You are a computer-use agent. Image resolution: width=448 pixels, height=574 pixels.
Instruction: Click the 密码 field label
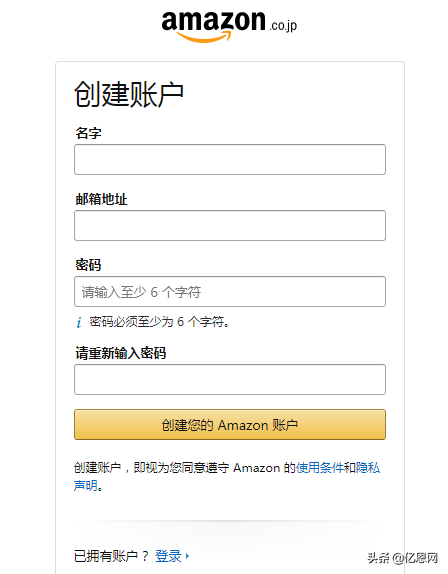click(88, 265)
